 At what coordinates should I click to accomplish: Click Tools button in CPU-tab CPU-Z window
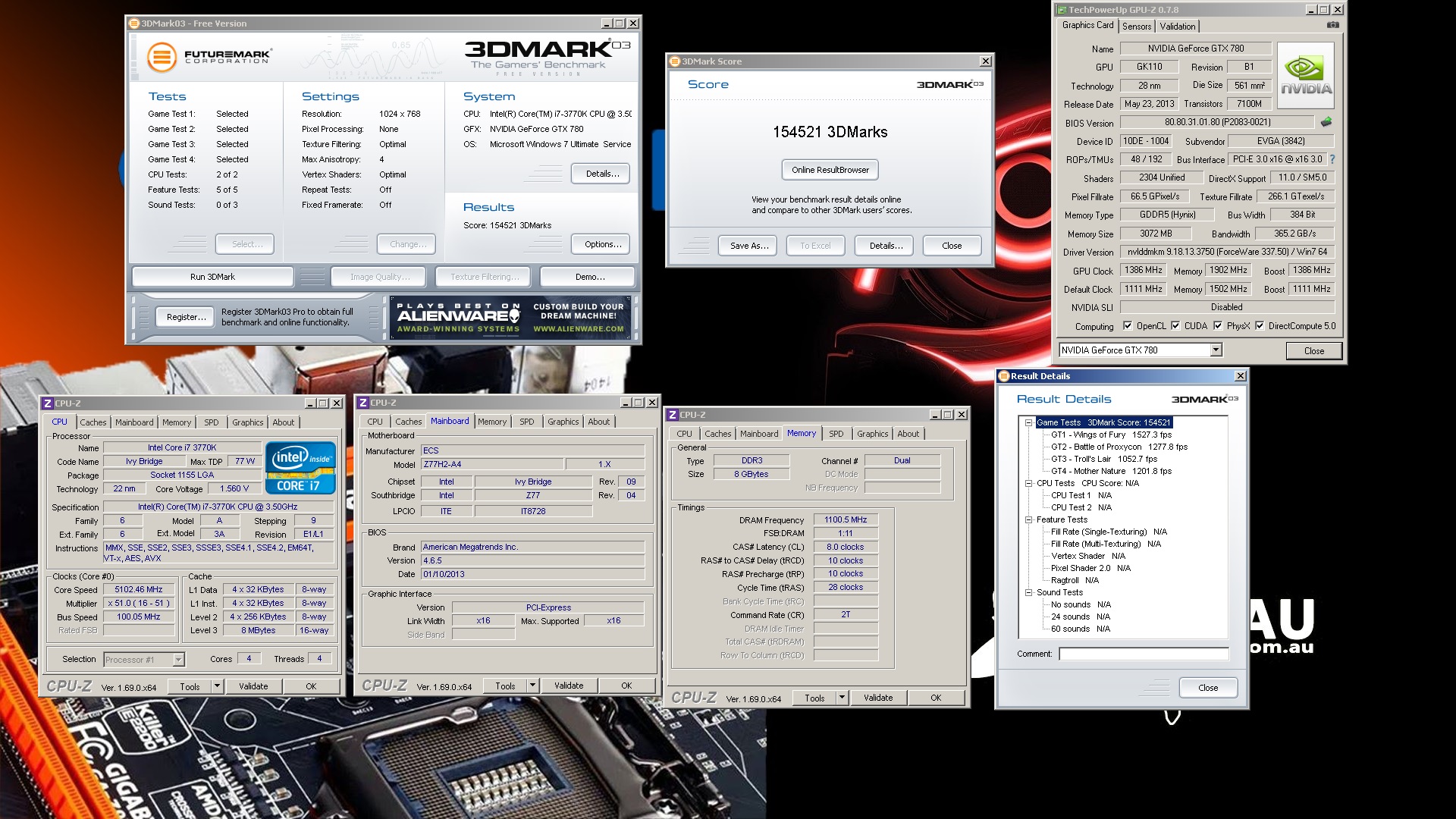point(190,686)
